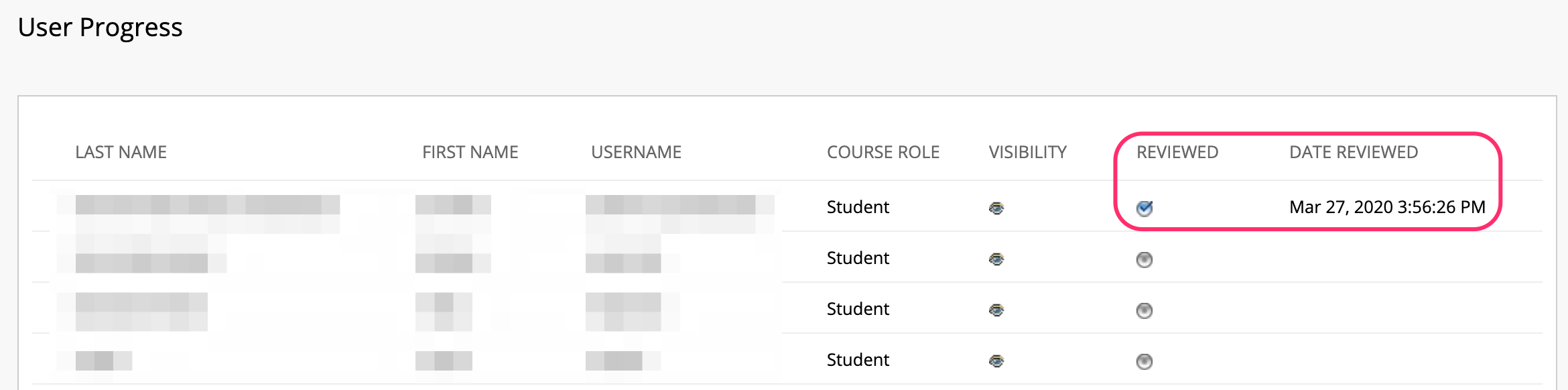Sort by the LAST NAME column header
Image resolution: width=1568 pixels, height=390 pixels.
pos(121,152)
